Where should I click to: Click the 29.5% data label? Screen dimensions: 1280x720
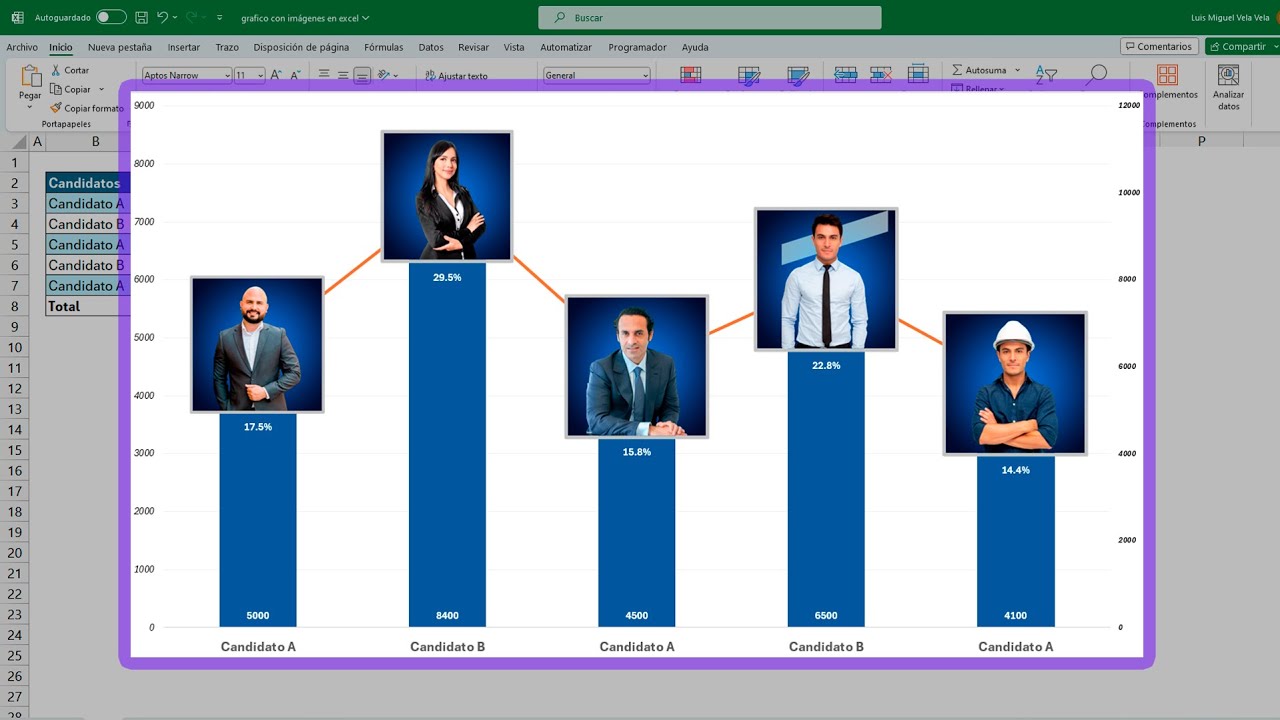click(x=447, y=277)
